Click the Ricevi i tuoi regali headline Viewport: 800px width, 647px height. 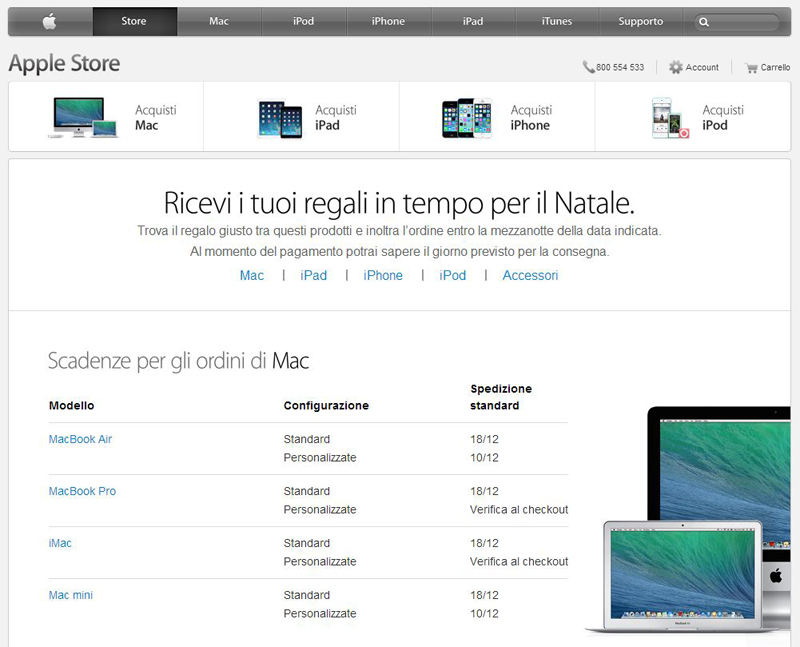[399, 203]
